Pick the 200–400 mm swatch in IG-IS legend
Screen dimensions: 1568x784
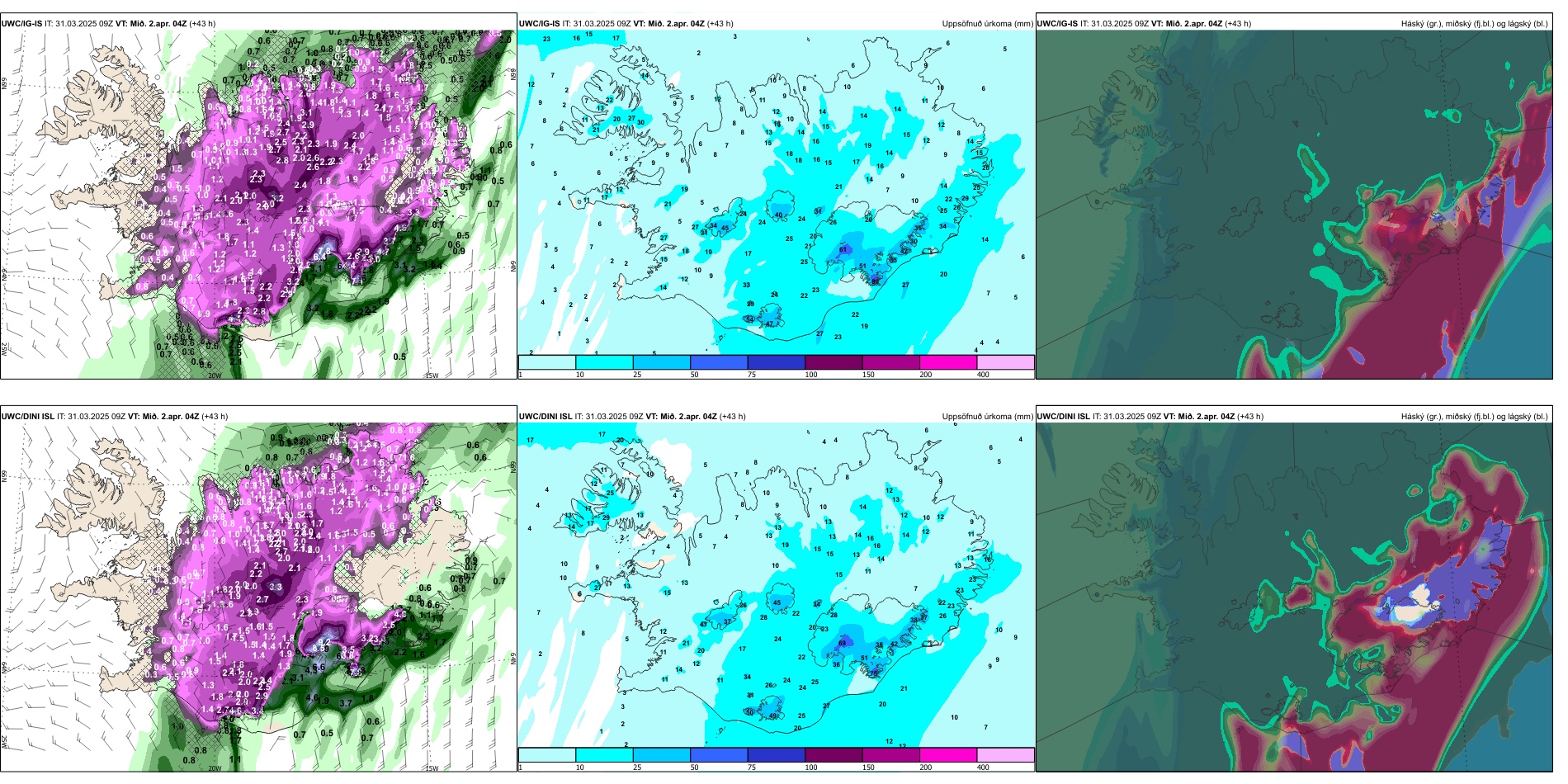pyautogui.click(x=948, y=362)
